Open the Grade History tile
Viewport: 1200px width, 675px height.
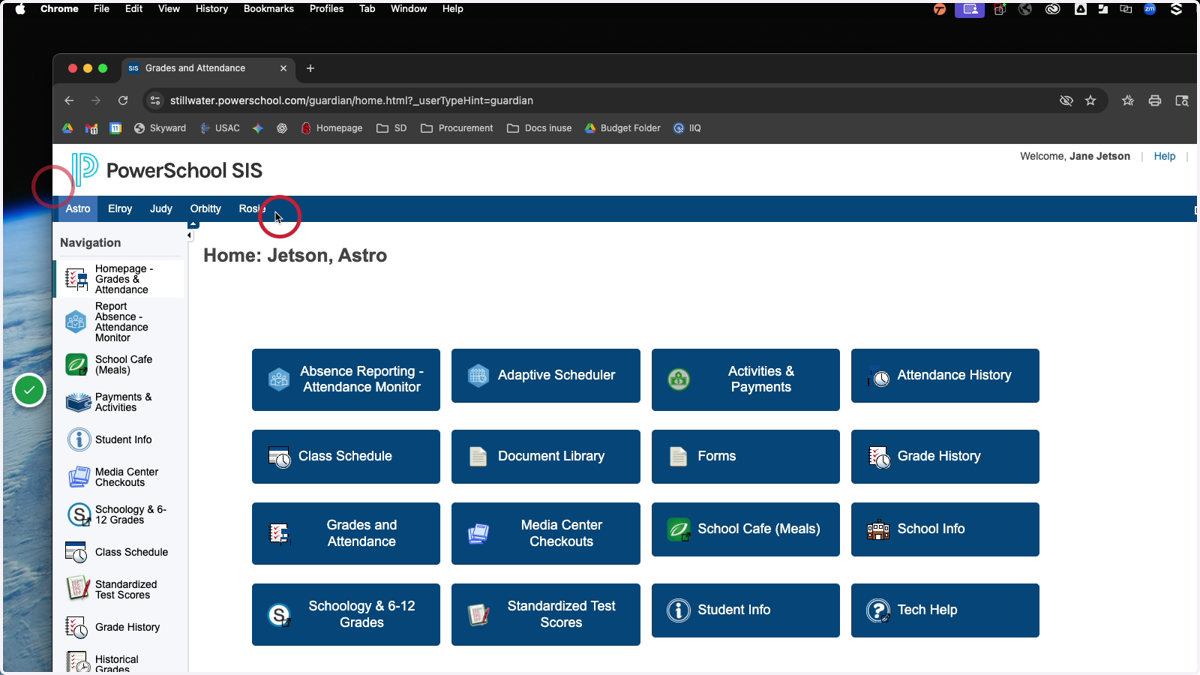pos(945,457)
